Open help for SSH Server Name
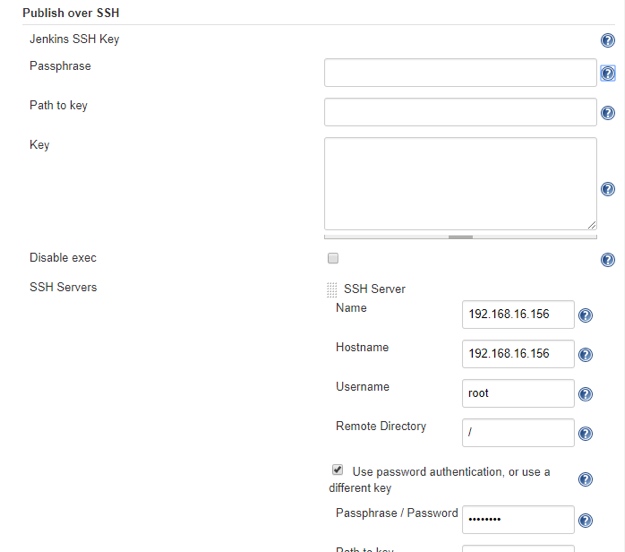Image resolution: width=625 pixels, height=552 pixels. (x=586, y=315)
